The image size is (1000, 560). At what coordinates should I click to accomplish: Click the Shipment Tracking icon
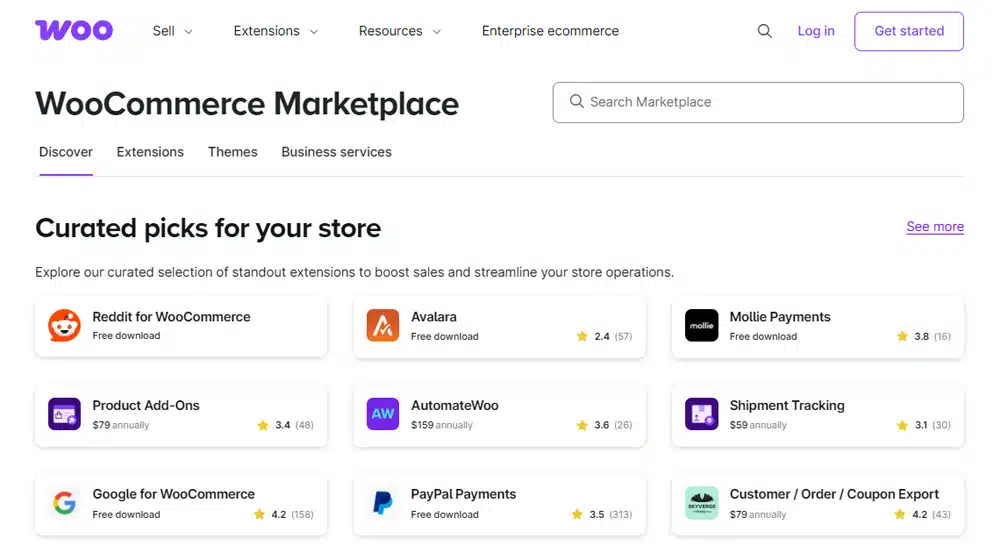[x=702, y=414]
